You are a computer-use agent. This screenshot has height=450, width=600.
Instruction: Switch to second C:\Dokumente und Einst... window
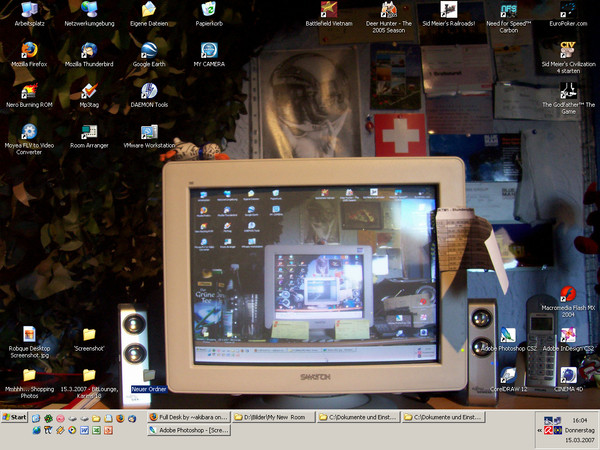444,417
